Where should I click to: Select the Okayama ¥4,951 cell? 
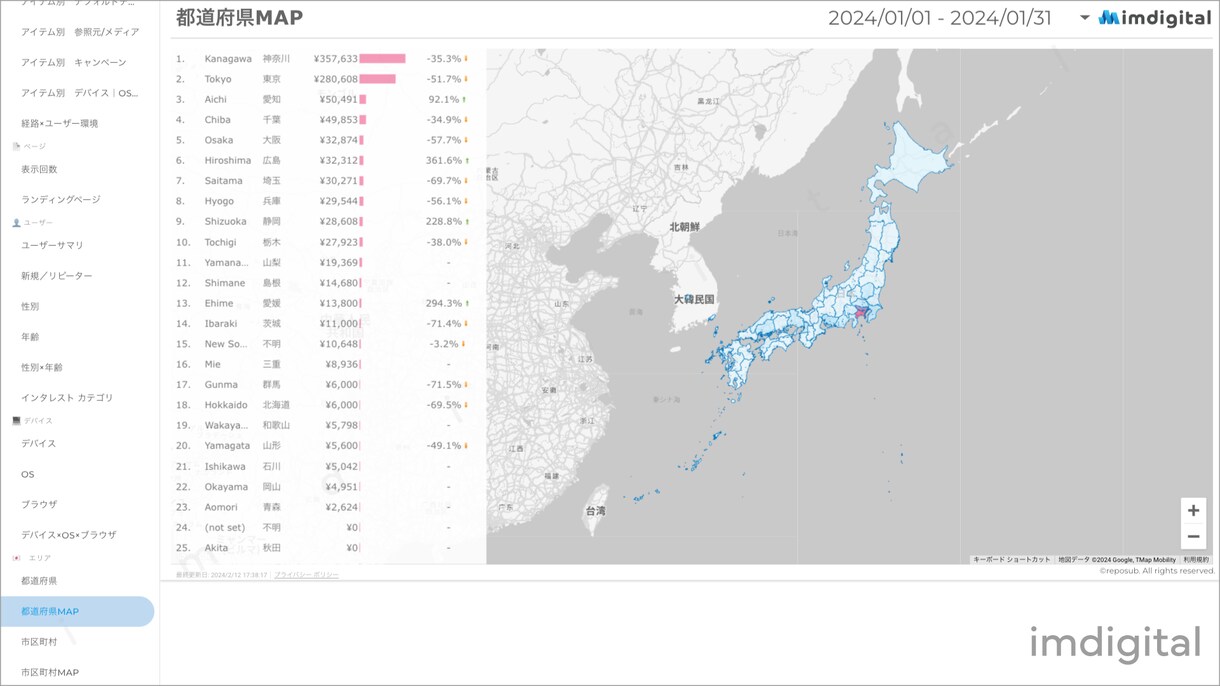click(x=340, y=487)
